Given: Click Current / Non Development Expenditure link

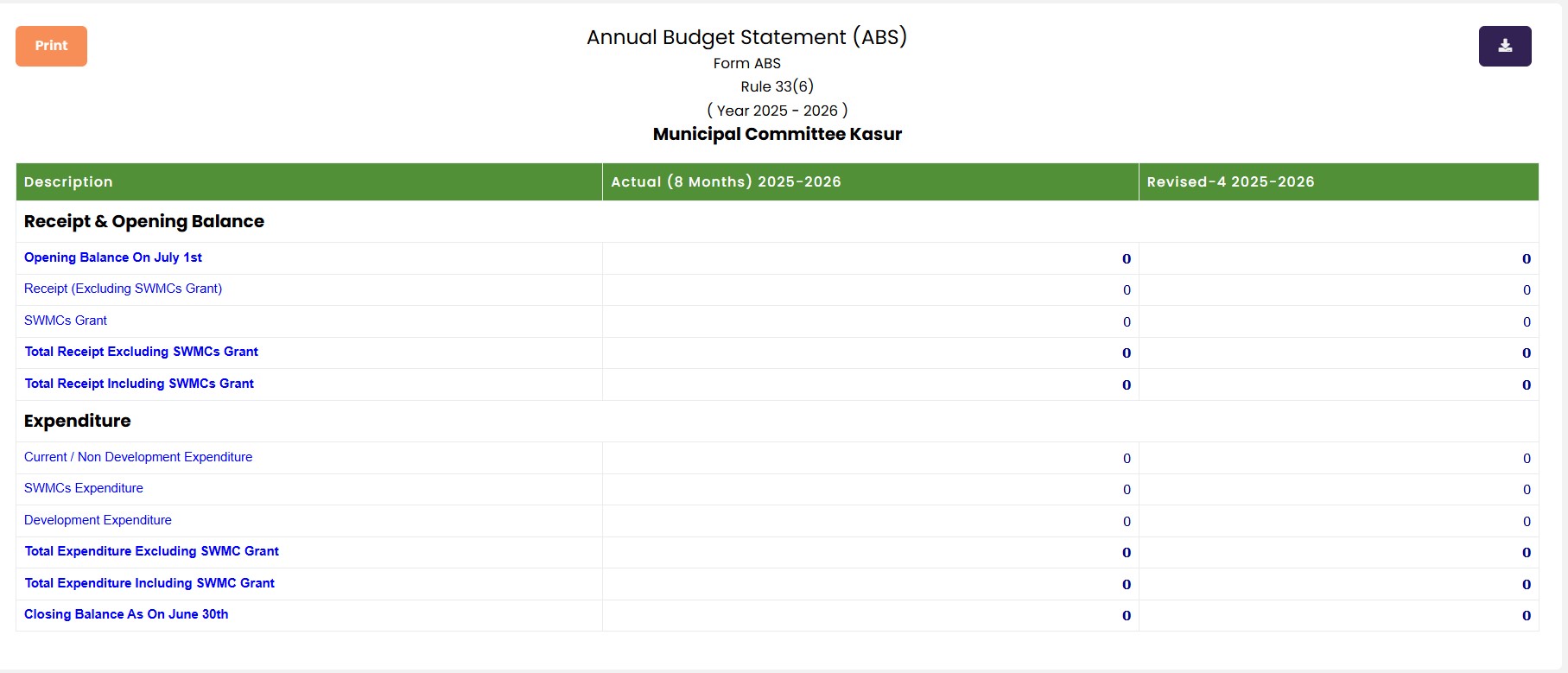Looking at the screenshot, I should [x=138, y=457].
